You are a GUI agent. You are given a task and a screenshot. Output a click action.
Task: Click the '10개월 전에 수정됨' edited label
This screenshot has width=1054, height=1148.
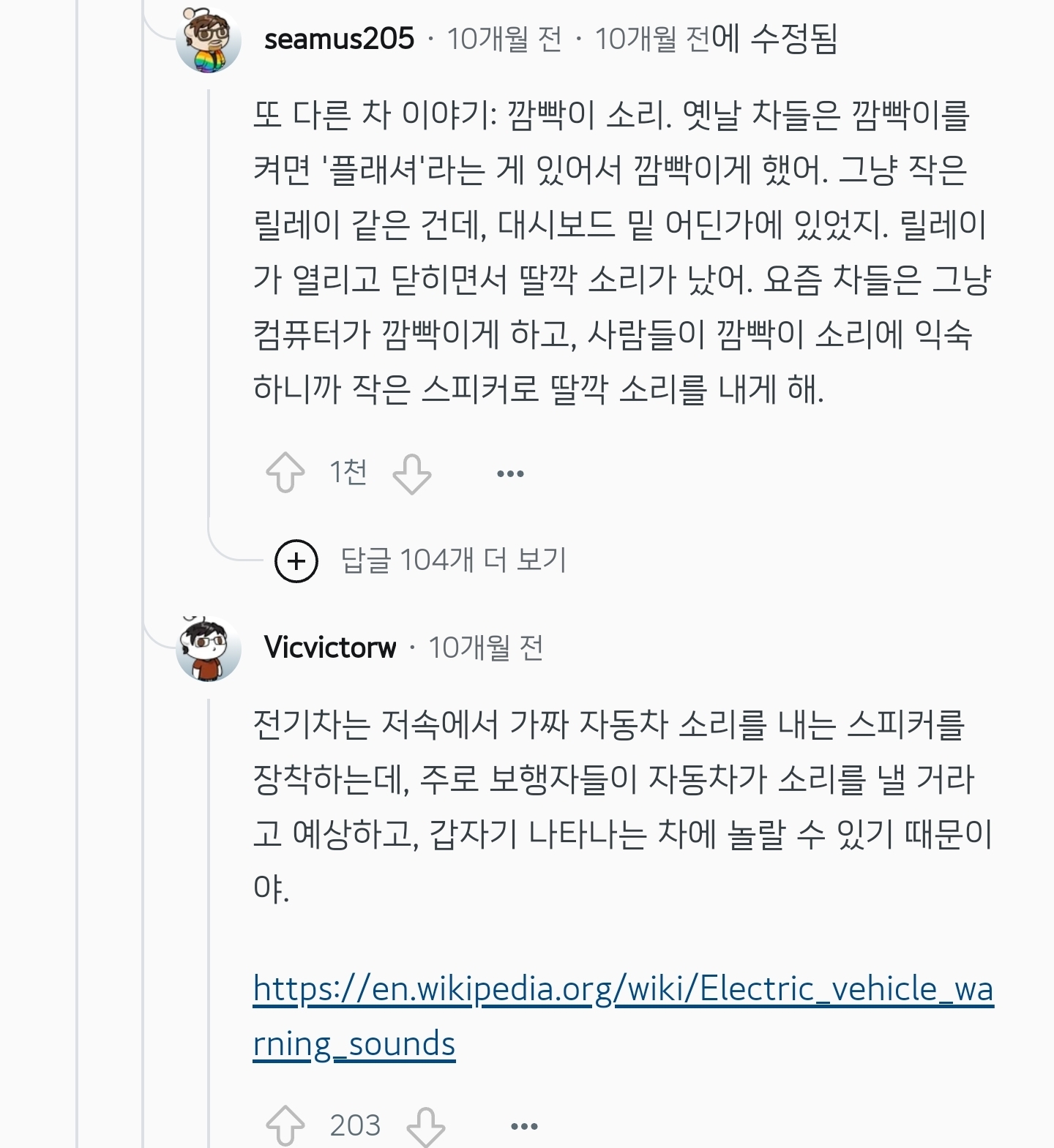tap(716, 39)
